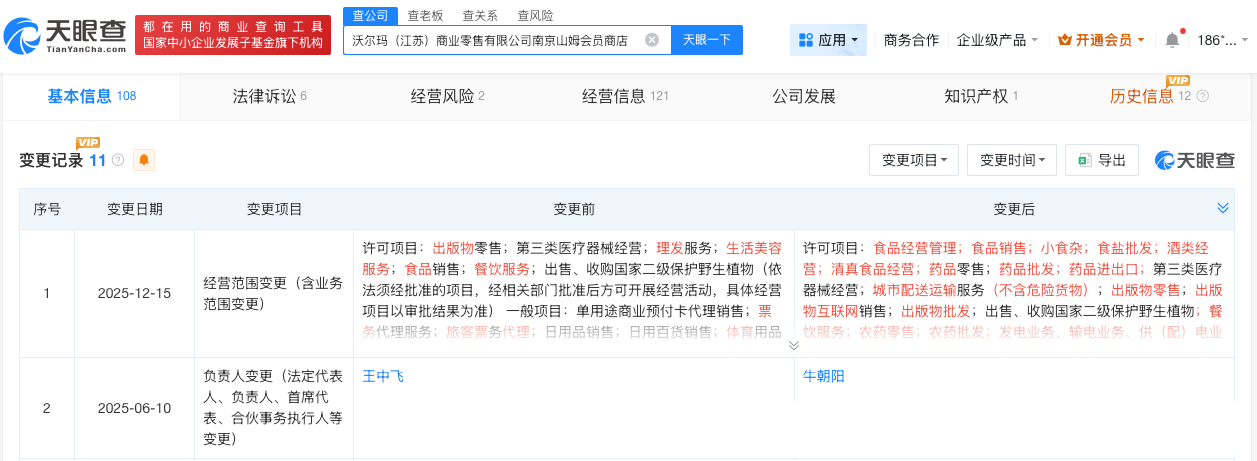Switch to the 公司发展 tab
The image size is (1257, 461).
803,96
